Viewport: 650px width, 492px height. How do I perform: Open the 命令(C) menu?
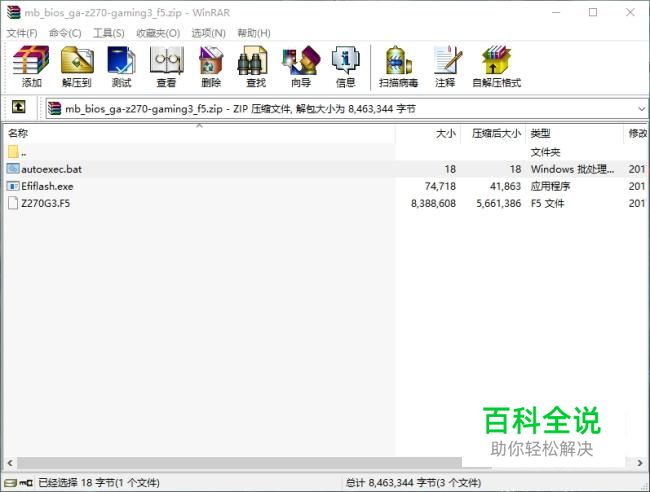pos(65,33)
